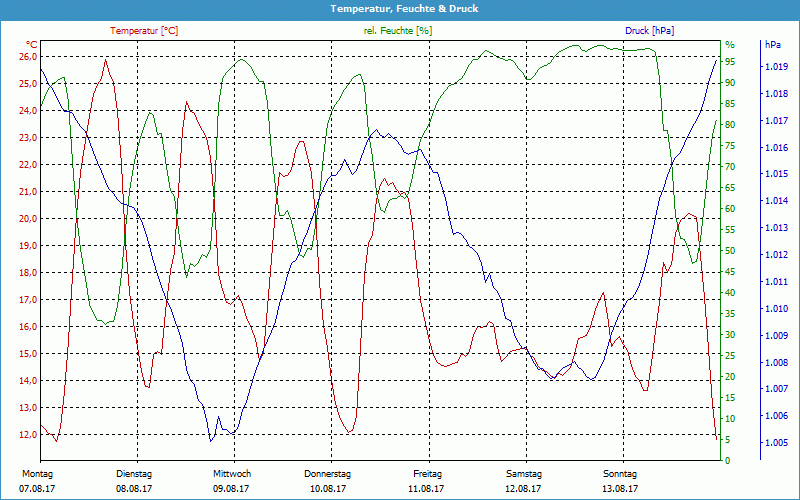Click the 12,0 temperature axis value
This screenshot has height=500, width=800.
click(28, 435)
